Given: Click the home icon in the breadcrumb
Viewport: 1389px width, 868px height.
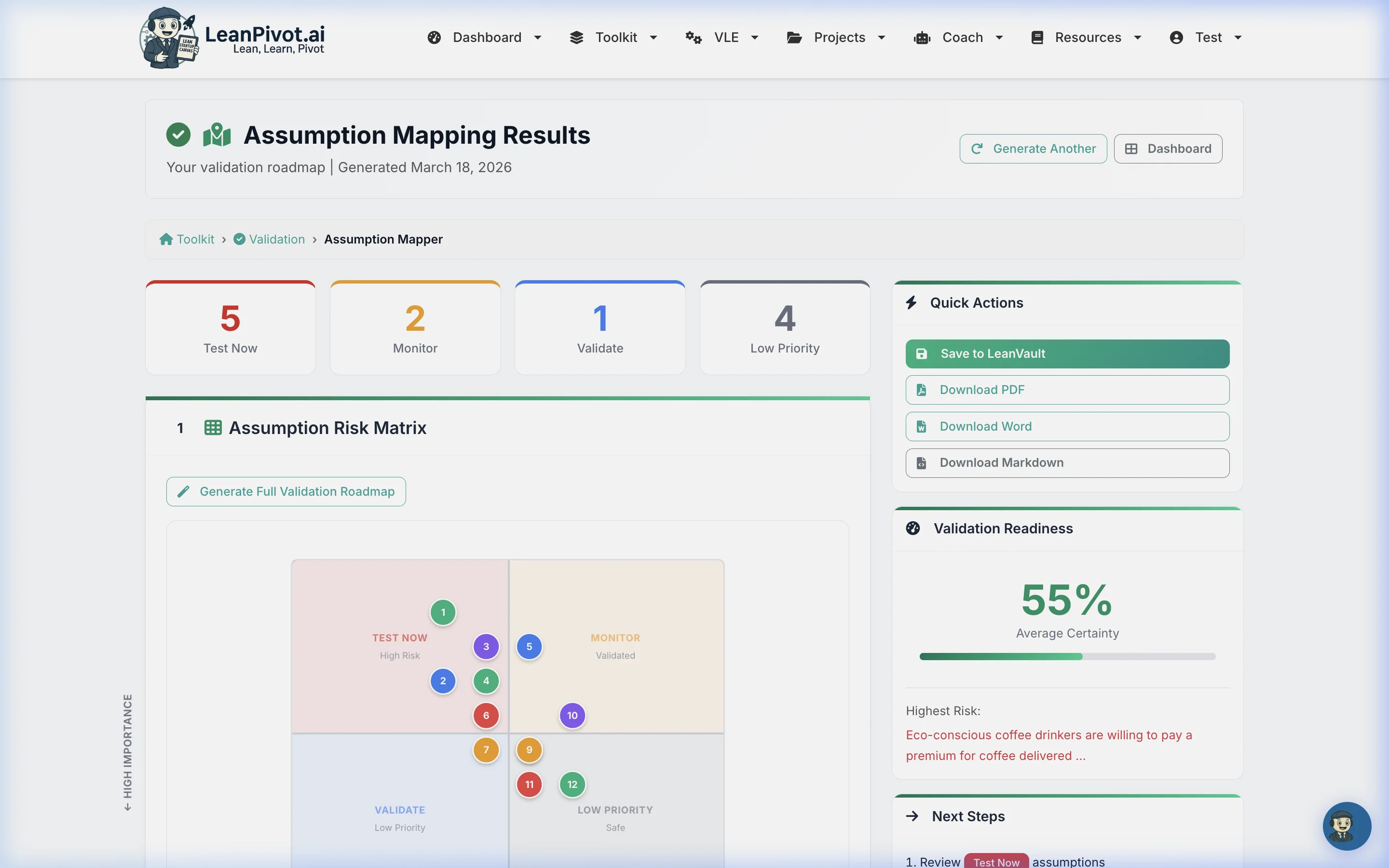Looking at the screenshot, I should click(x=166, y=239).
